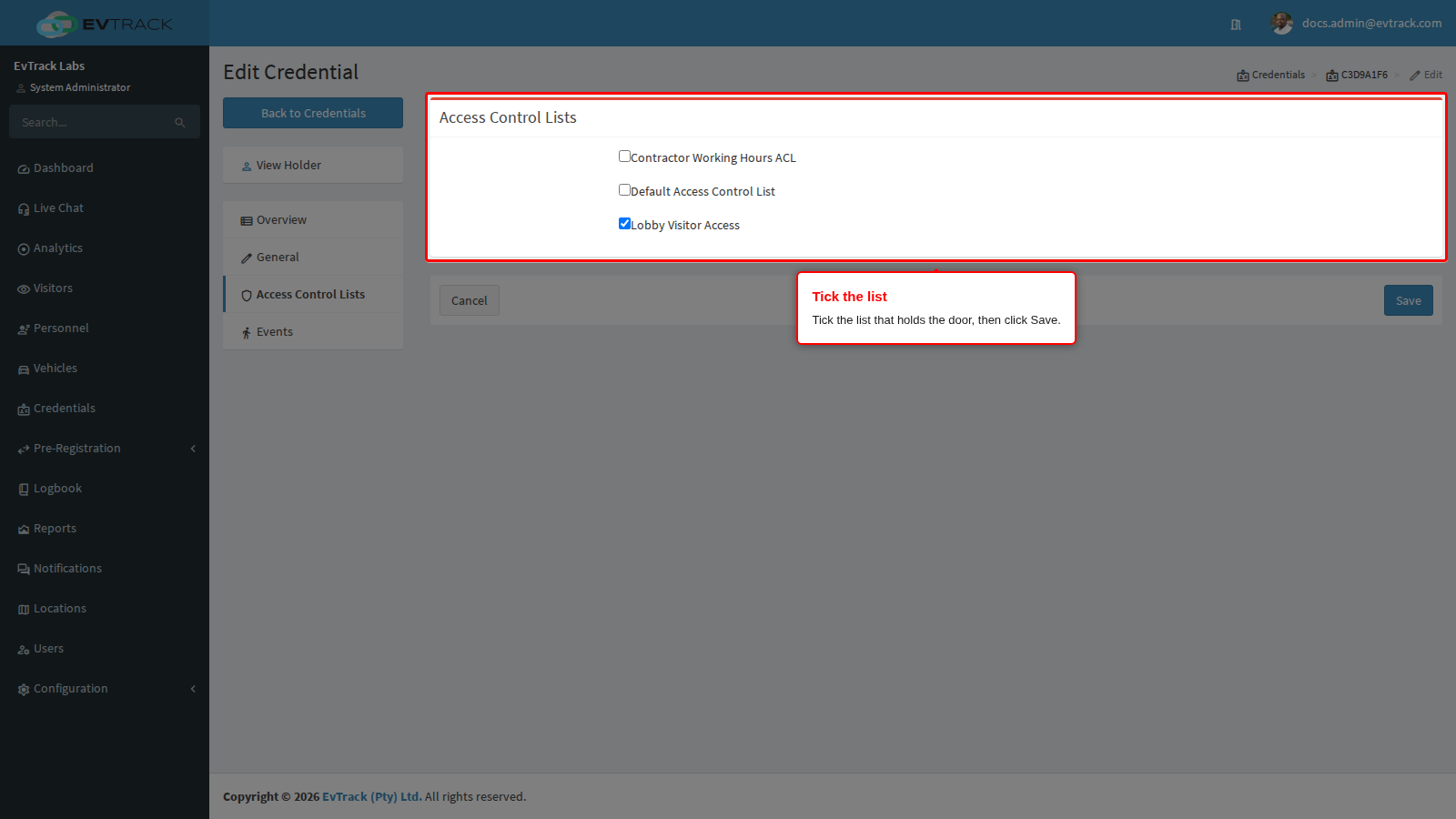Open the Overview tab
Screen dimensions: 1456x819
313,220
